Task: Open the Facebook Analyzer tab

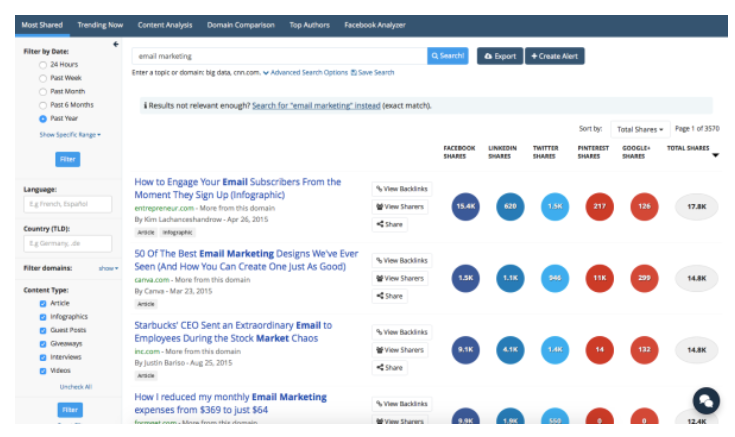Action: tap(375, 24)
